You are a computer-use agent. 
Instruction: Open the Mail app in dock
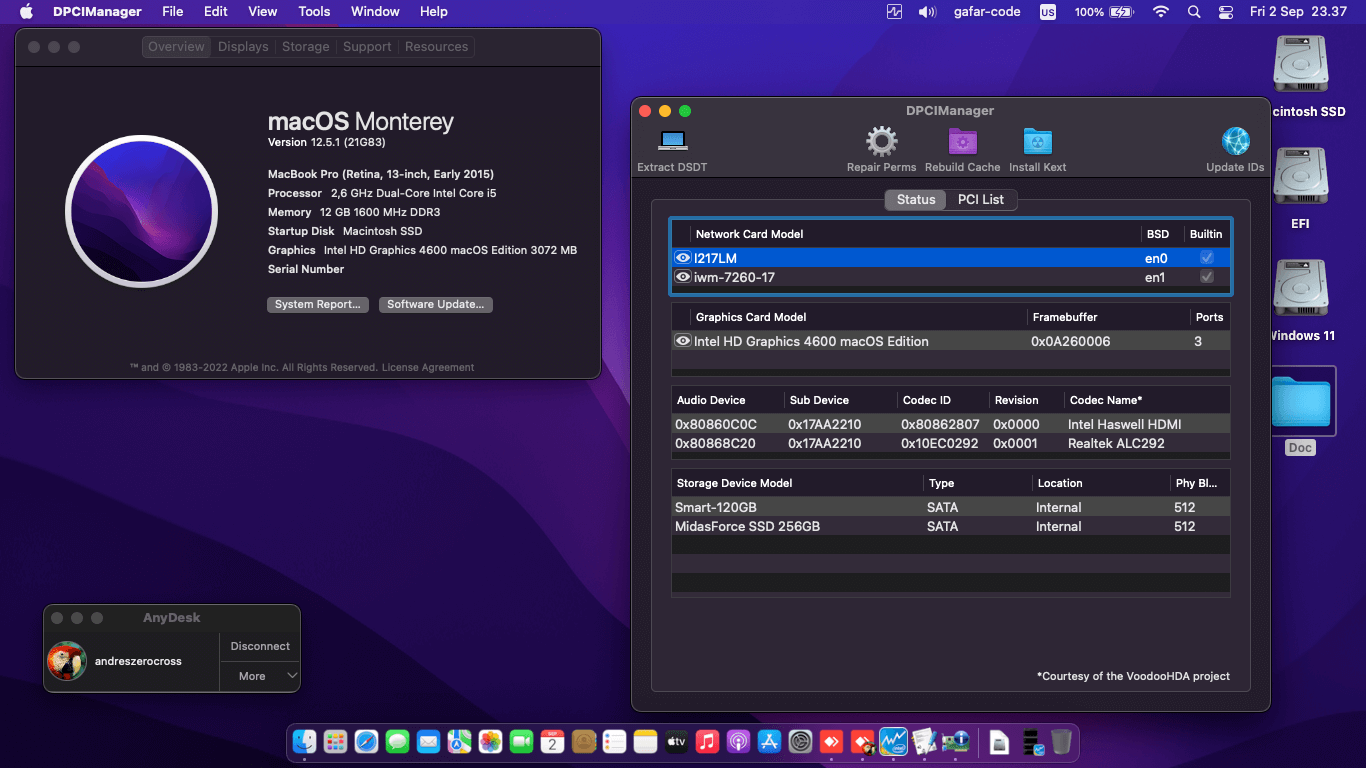(x=428, y=741)
